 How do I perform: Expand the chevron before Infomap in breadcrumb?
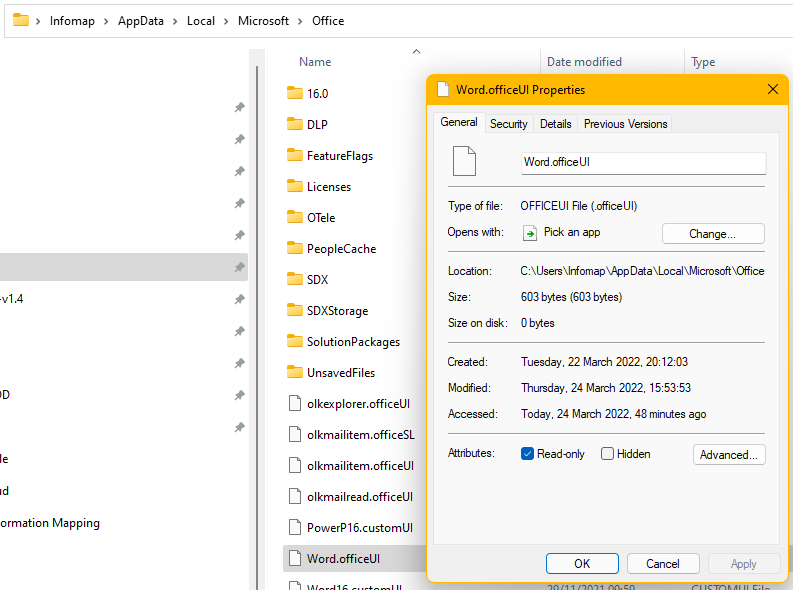coord(38,21)
